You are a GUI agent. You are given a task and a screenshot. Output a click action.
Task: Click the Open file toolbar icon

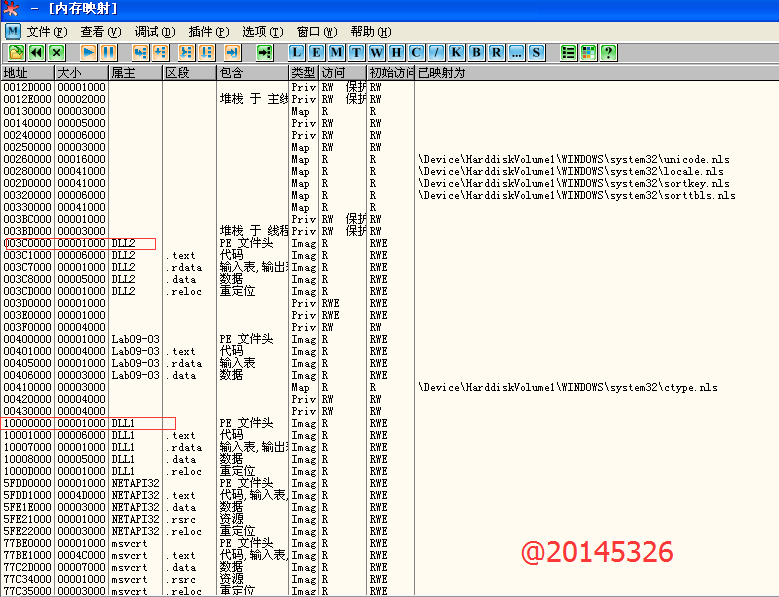click(17, 52)
